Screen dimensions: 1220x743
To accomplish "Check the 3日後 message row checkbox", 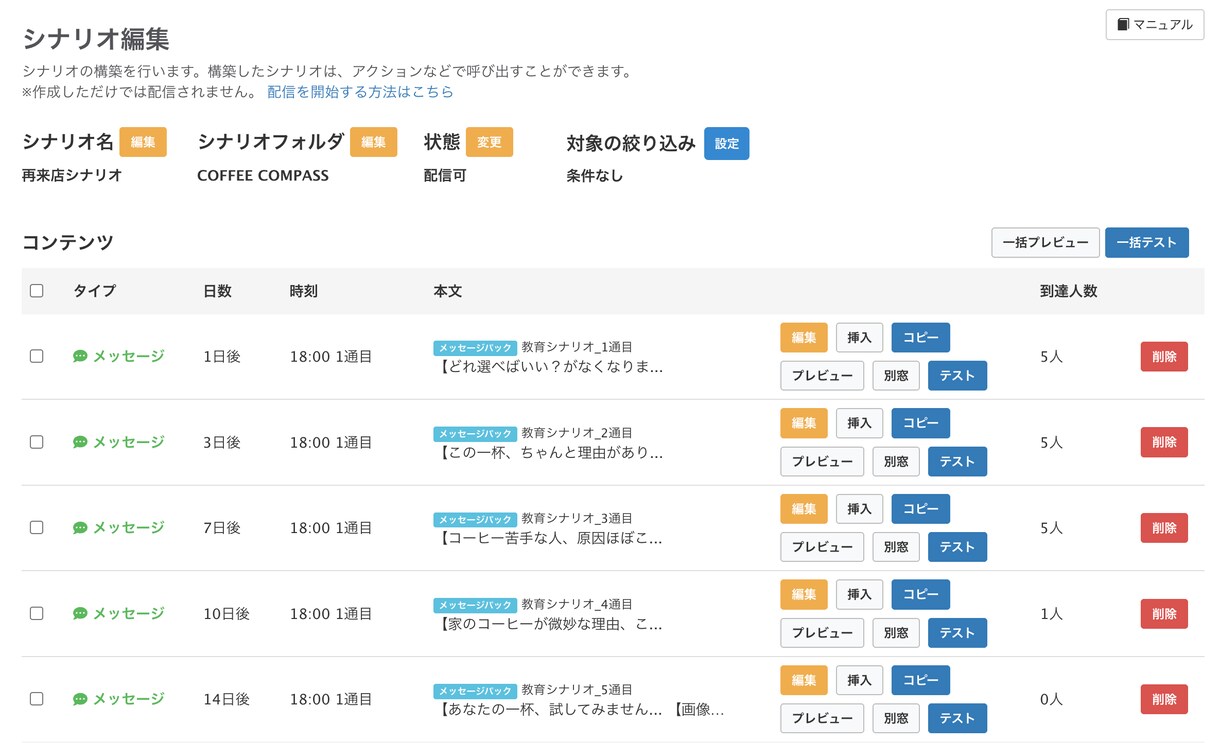I will [x=37, y=442].
